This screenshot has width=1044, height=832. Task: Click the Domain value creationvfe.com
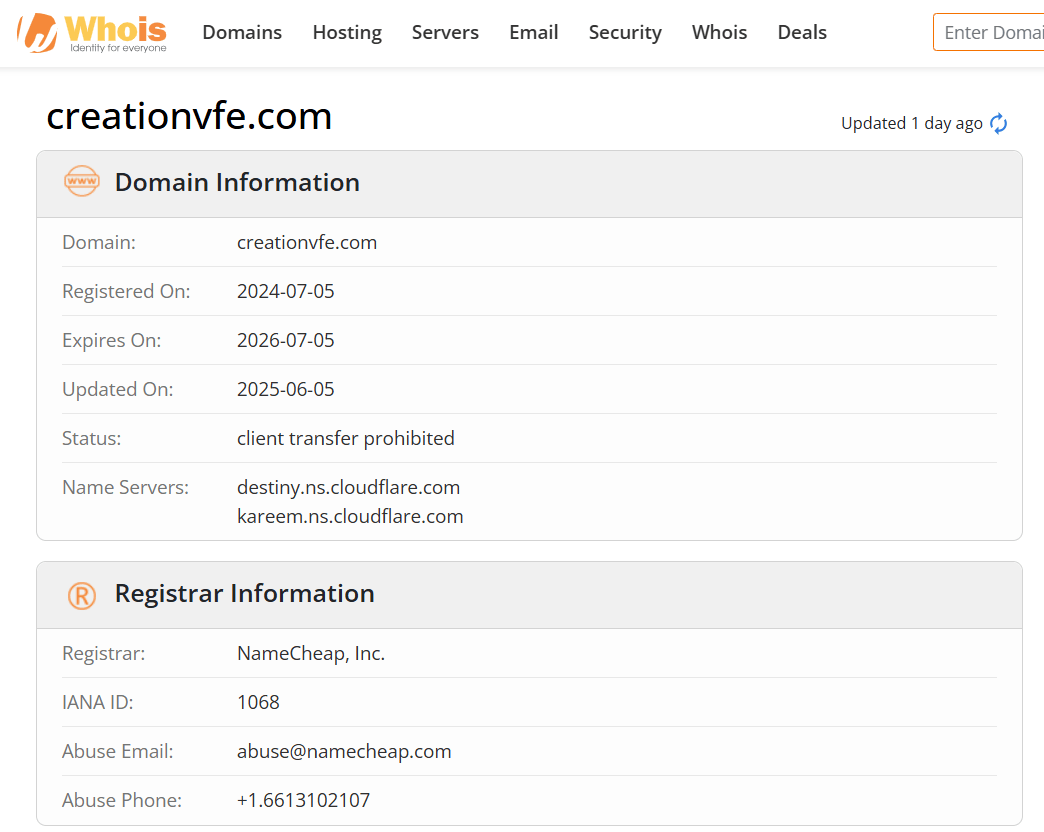point(307,242)
